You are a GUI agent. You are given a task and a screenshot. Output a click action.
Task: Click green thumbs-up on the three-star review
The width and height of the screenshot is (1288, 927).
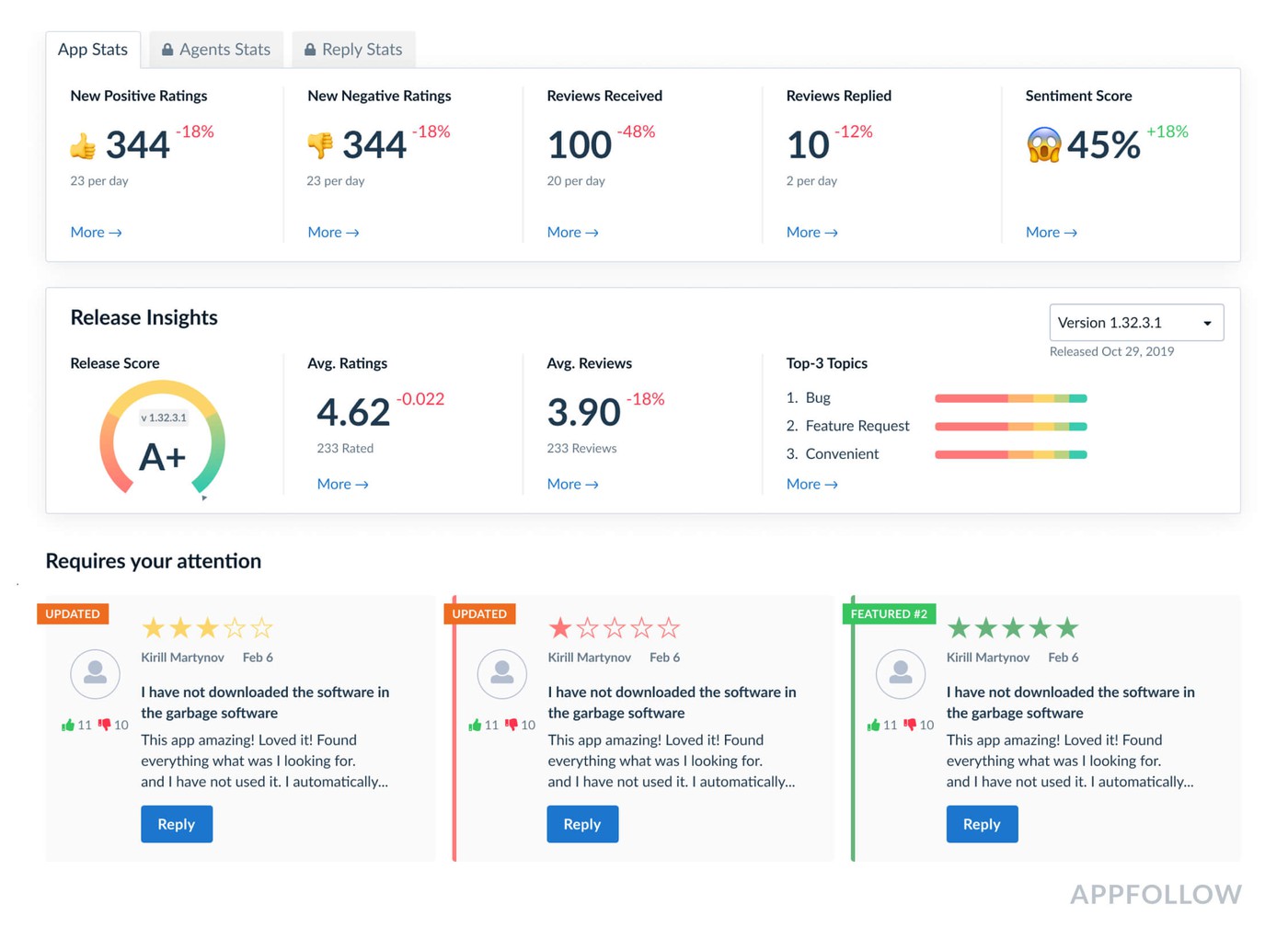tap(68, 726)
